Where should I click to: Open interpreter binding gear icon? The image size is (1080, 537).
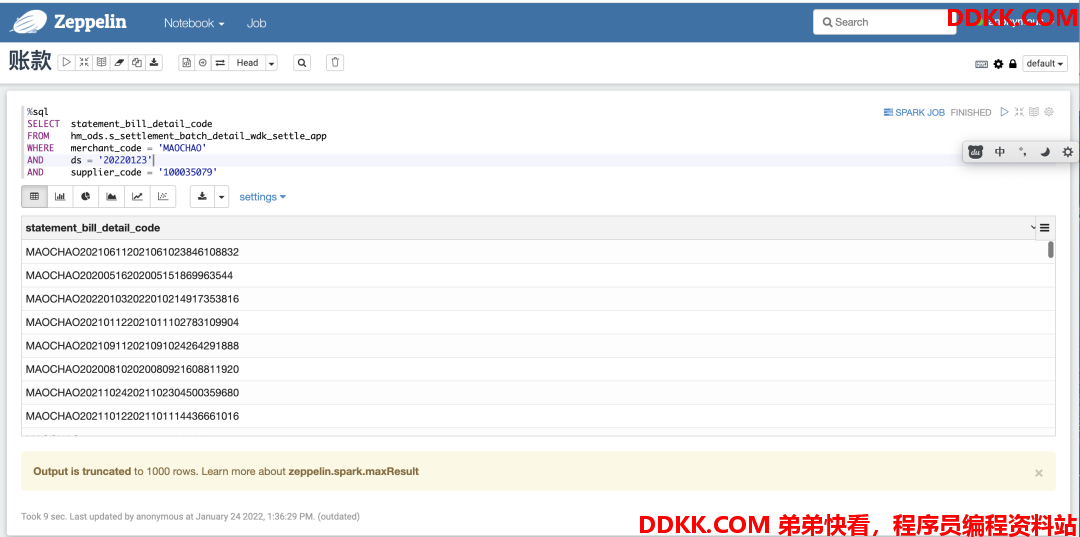click(998, 63)
